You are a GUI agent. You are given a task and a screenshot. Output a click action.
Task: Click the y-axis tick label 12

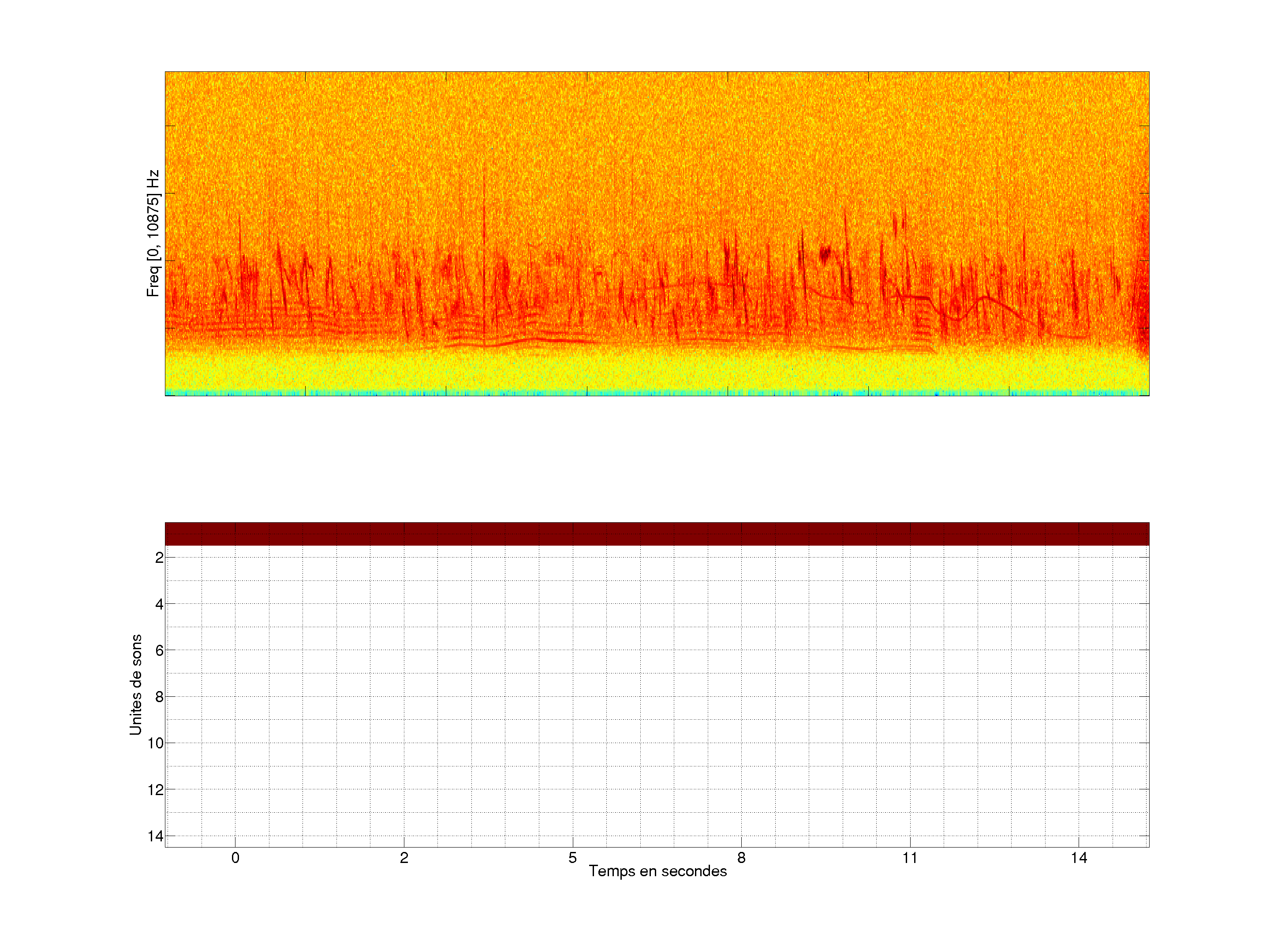click(156, 790)
